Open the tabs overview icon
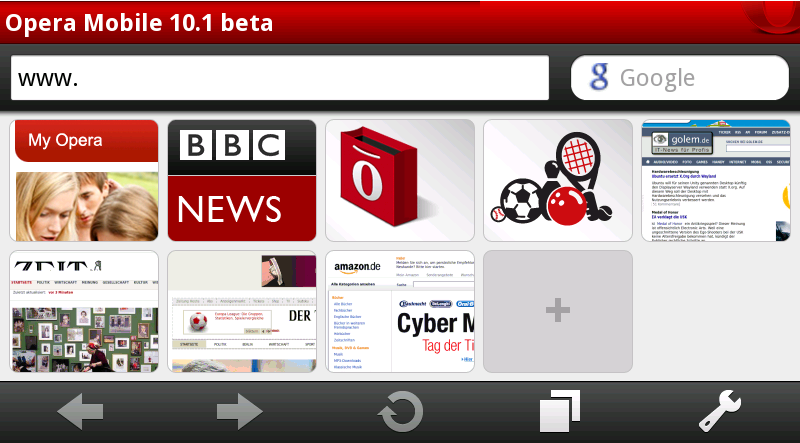Image resolution: width=800 pixels, height=443 pixels. tap(560, 411)
